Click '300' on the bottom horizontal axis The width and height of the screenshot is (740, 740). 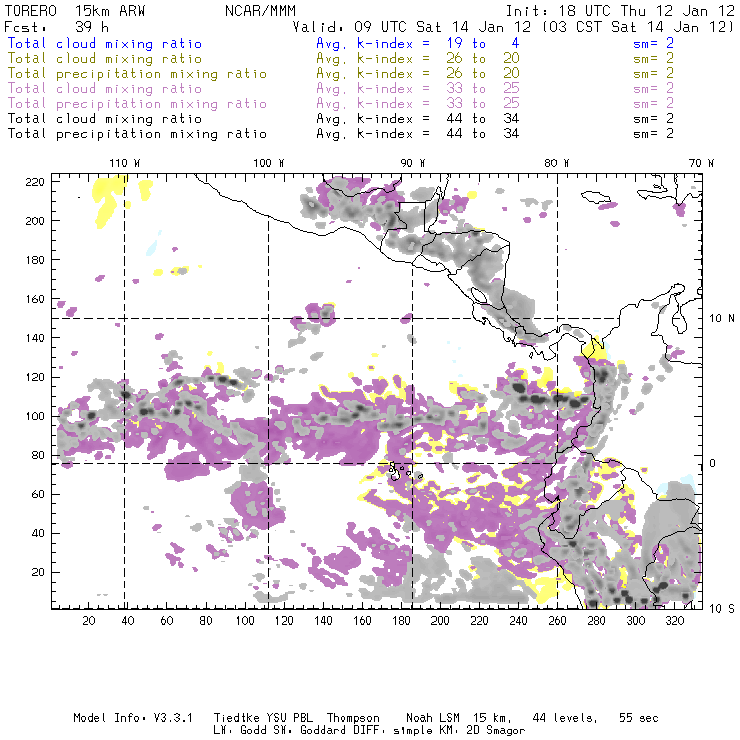pos(636,621)
